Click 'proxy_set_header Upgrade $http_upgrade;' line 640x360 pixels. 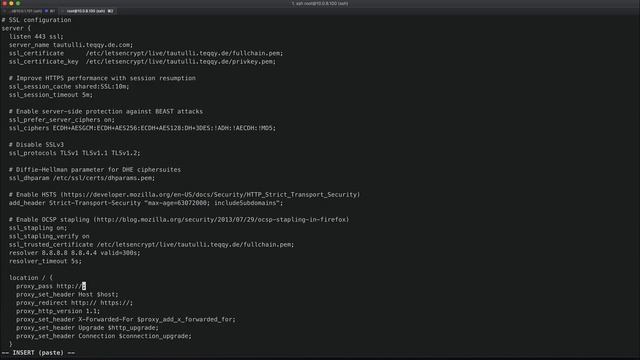tap(87, 328)
